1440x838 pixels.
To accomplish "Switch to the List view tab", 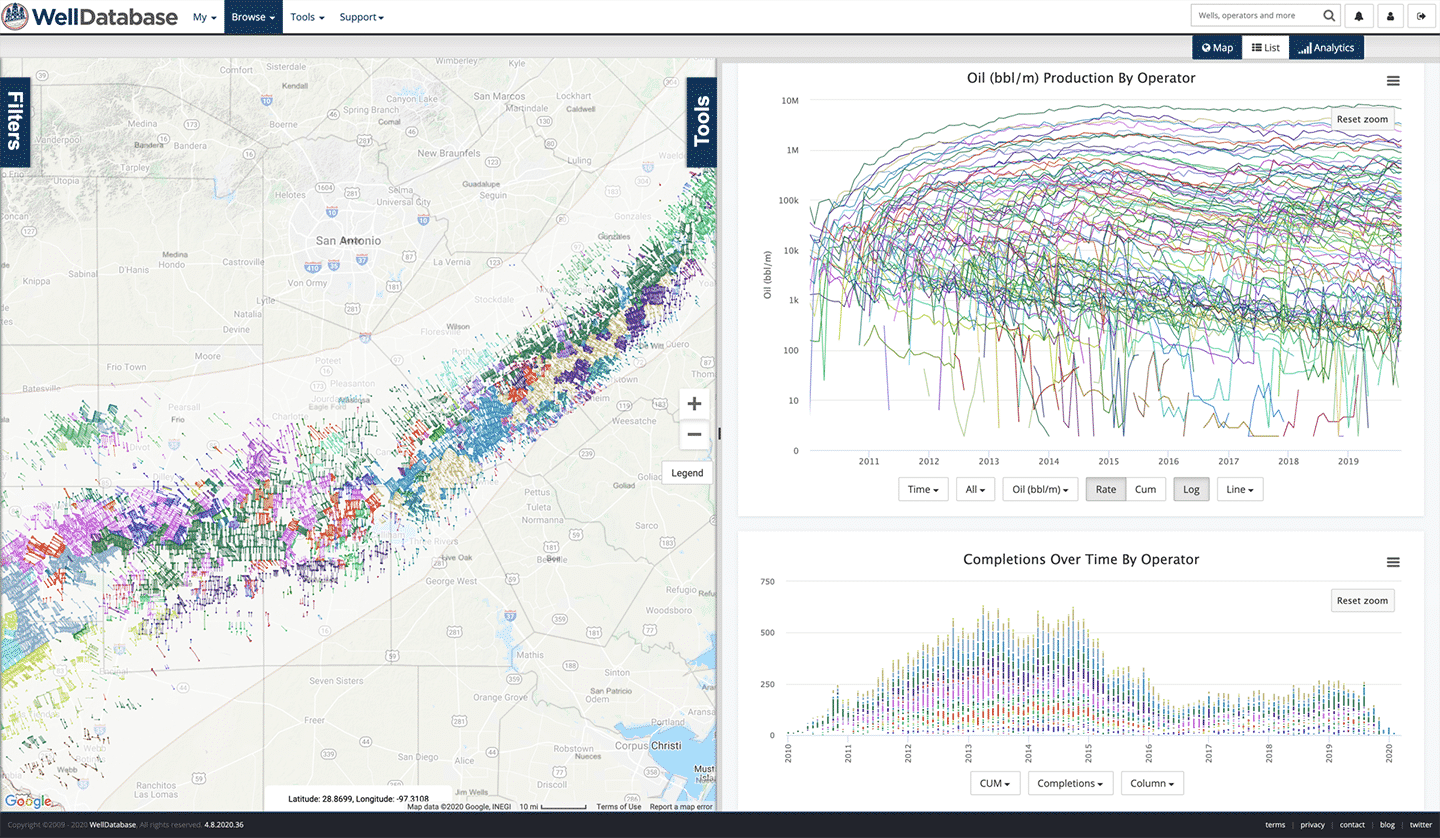I will pos(1265,47).
